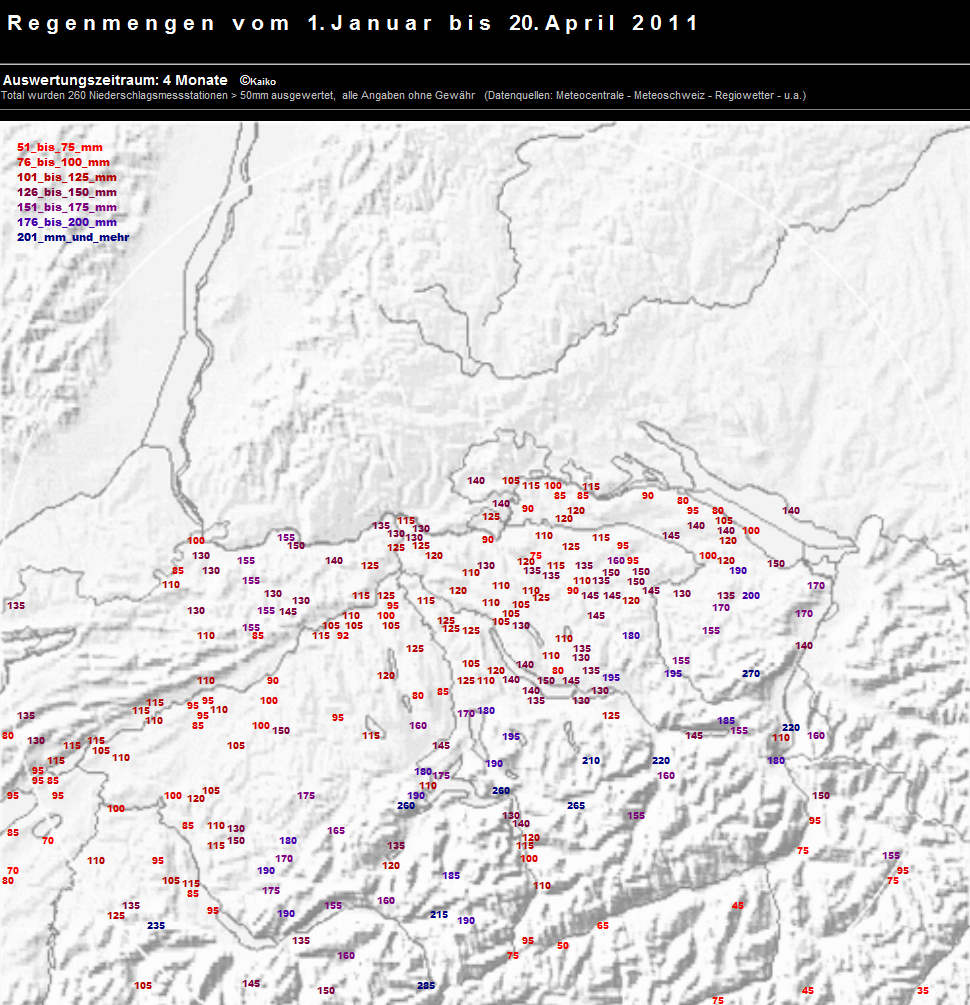Select the 210 mm station marker
Screen dimensions: 970x1005
(x=591, y=761)
